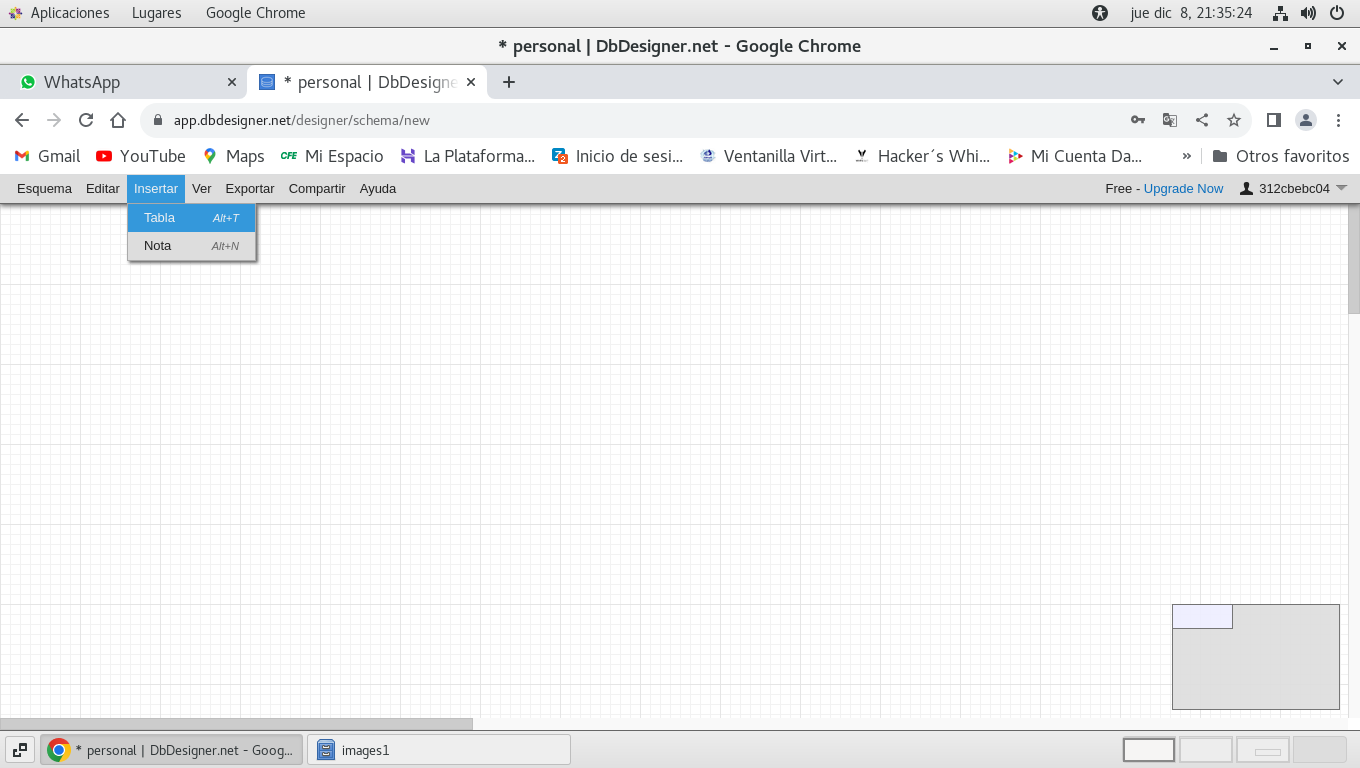Viewport: 1360px width, 768px height.
Task: Bookmark this page with star icon
Action: (x=1234, y=120)
